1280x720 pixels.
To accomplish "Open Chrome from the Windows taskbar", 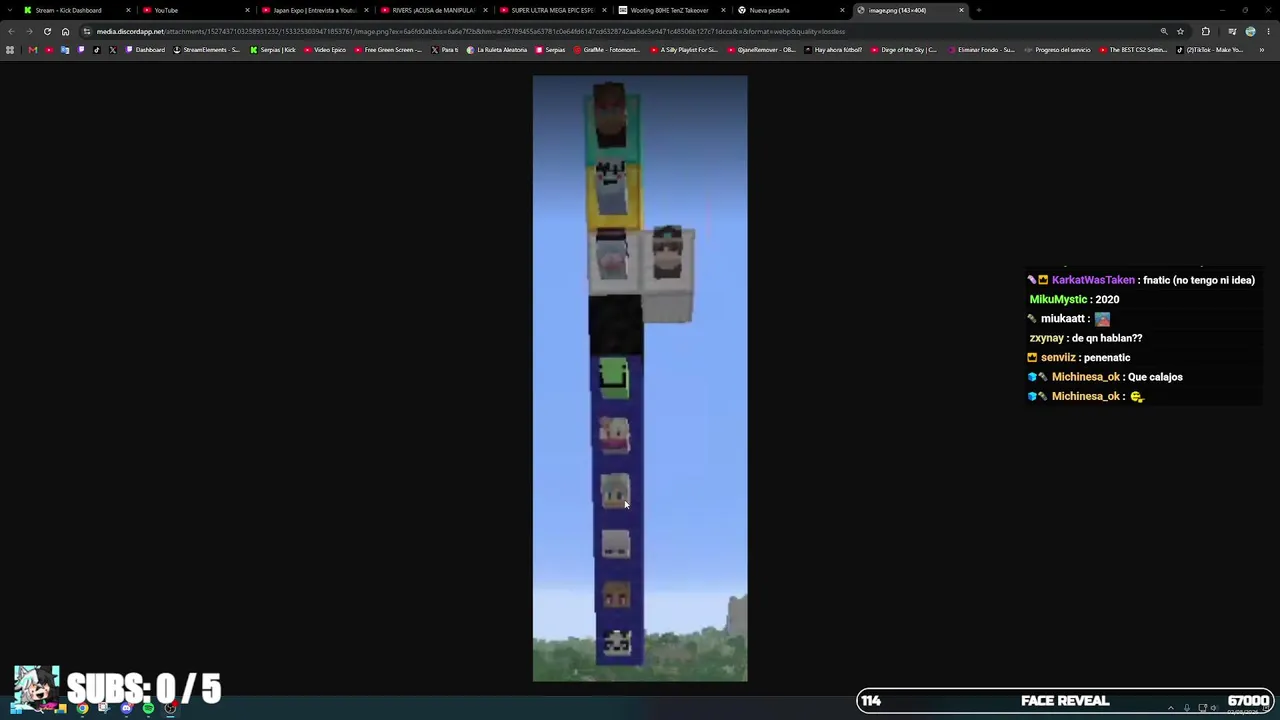I will click(82, 708).
